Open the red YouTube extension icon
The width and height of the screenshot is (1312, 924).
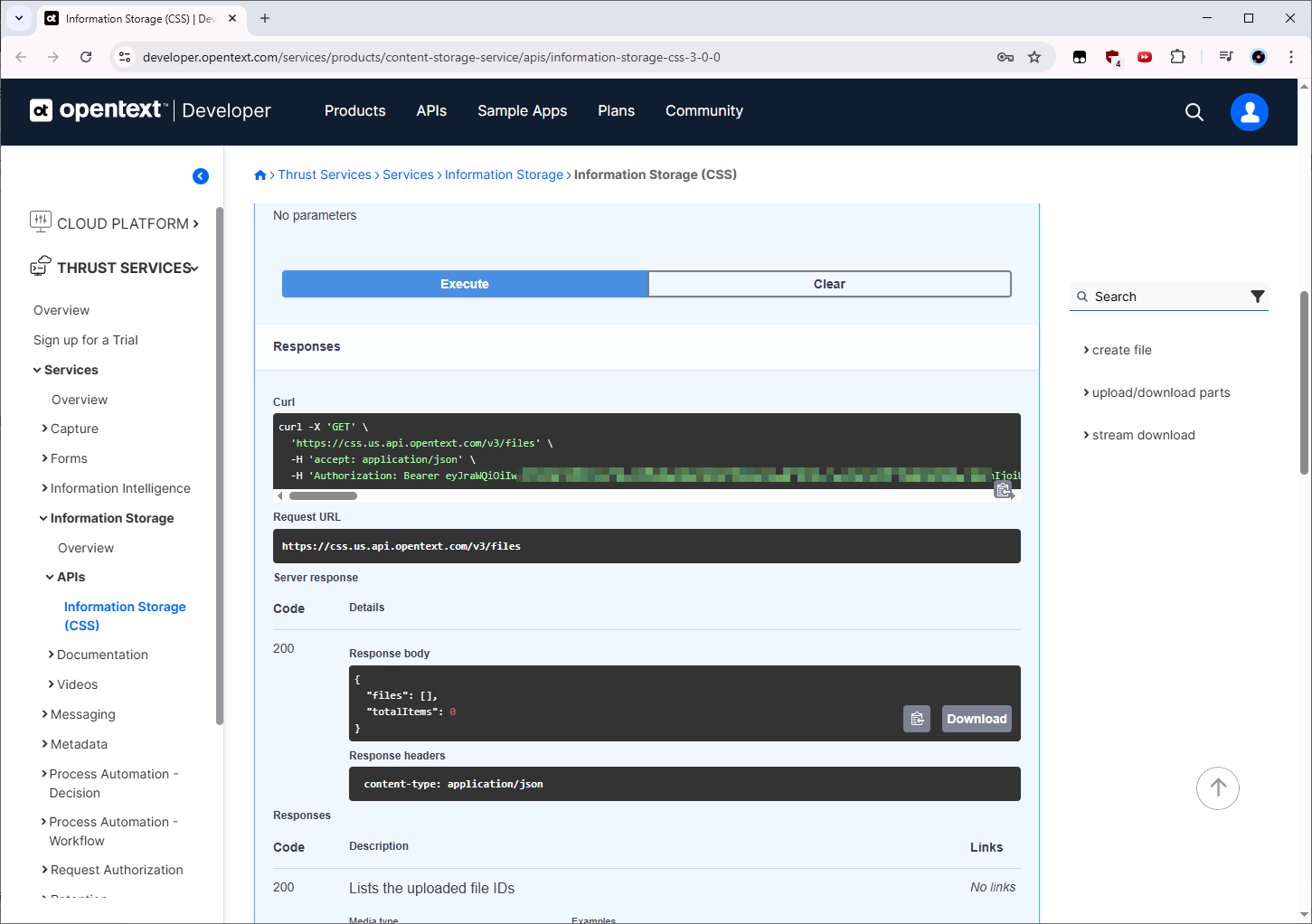[x=1145, y=57]
